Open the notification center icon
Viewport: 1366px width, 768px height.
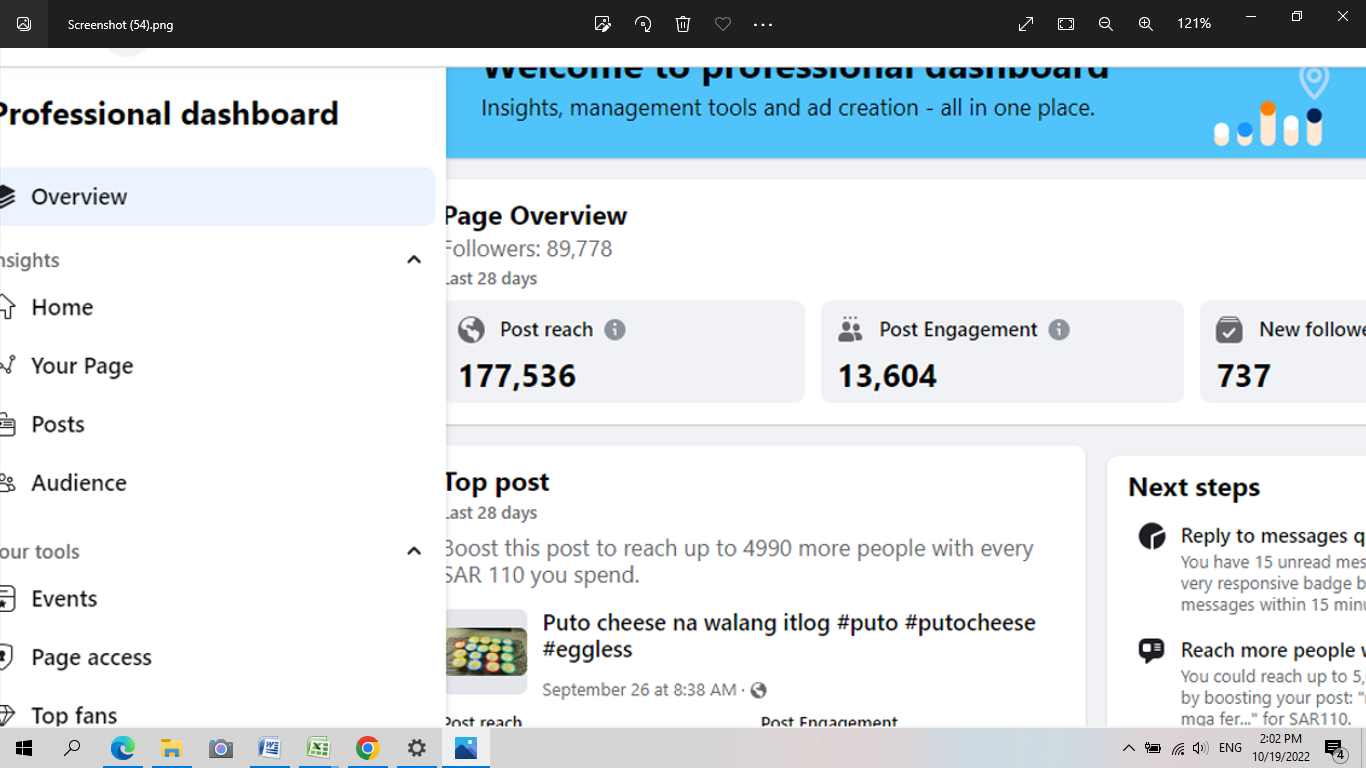(x=1335, y=748)
